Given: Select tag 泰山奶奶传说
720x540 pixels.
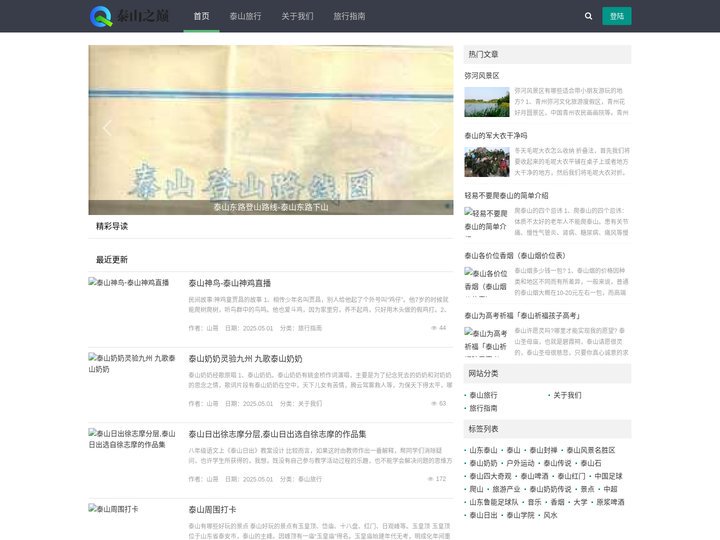Looking at the screenshot, I should coord(550,489).
